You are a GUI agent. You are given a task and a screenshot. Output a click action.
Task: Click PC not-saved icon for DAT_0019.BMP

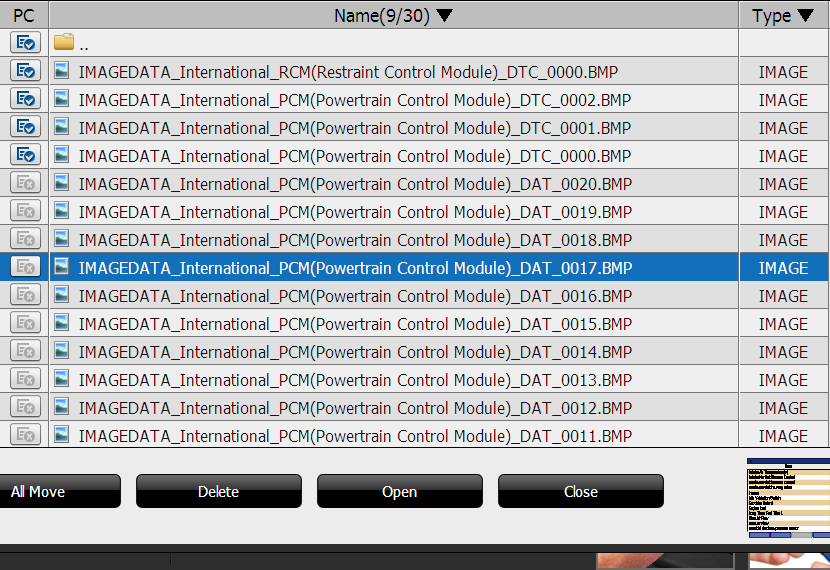click(25, 211)
